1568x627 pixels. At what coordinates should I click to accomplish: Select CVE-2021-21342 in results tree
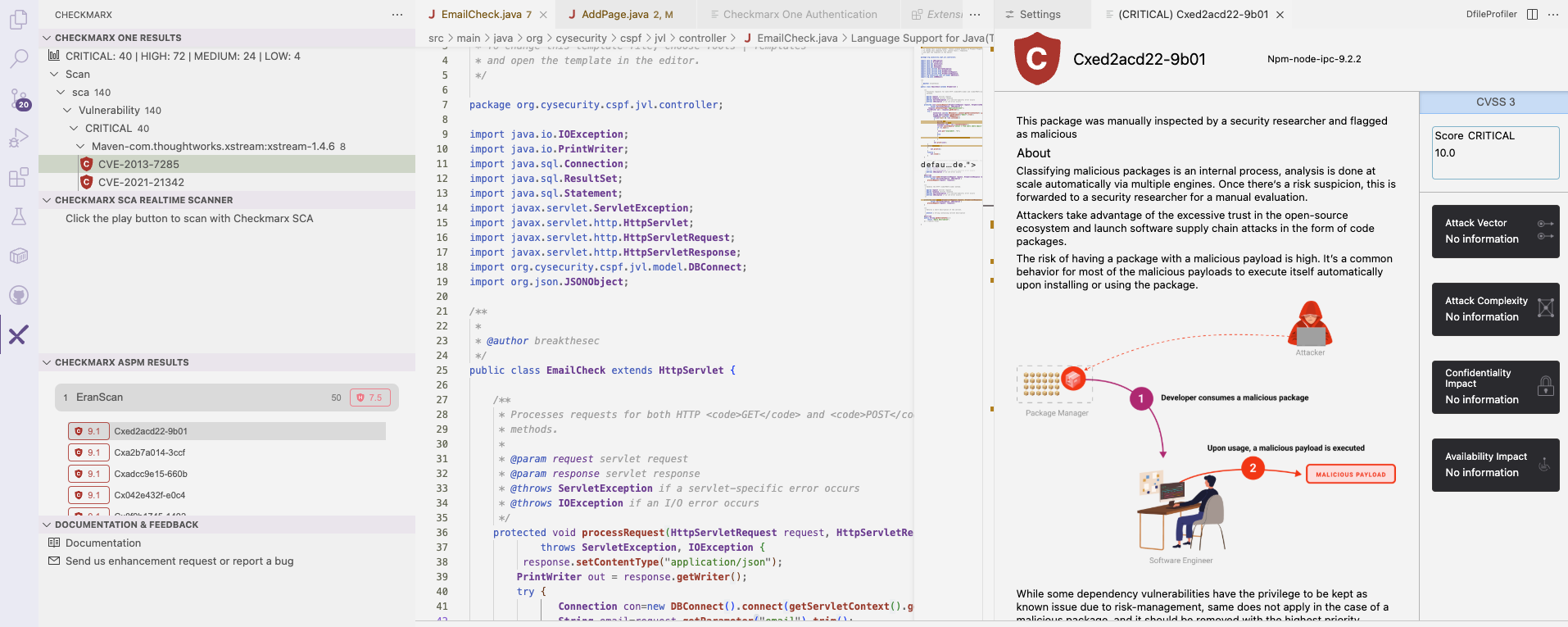[x=141, y=183]
